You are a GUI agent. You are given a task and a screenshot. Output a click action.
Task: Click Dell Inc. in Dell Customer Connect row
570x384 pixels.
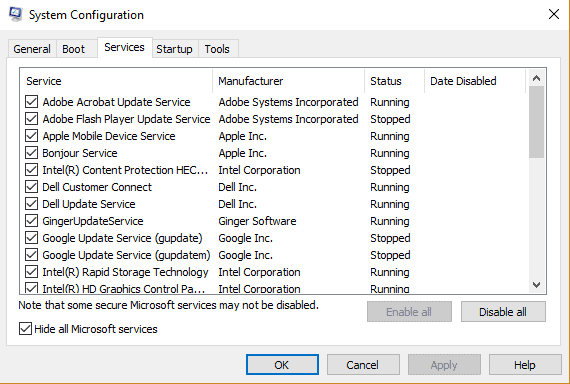click(238, 187)
